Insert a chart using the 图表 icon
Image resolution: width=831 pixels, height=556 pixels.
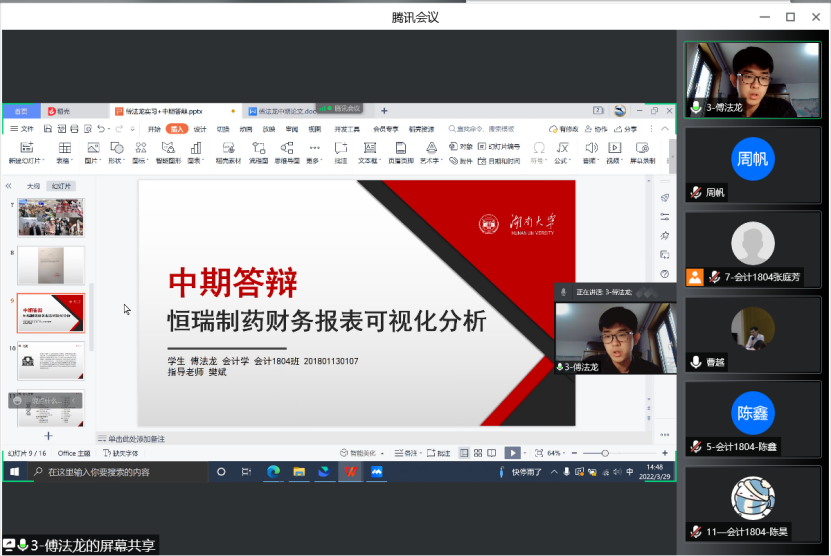pos(196,148)
